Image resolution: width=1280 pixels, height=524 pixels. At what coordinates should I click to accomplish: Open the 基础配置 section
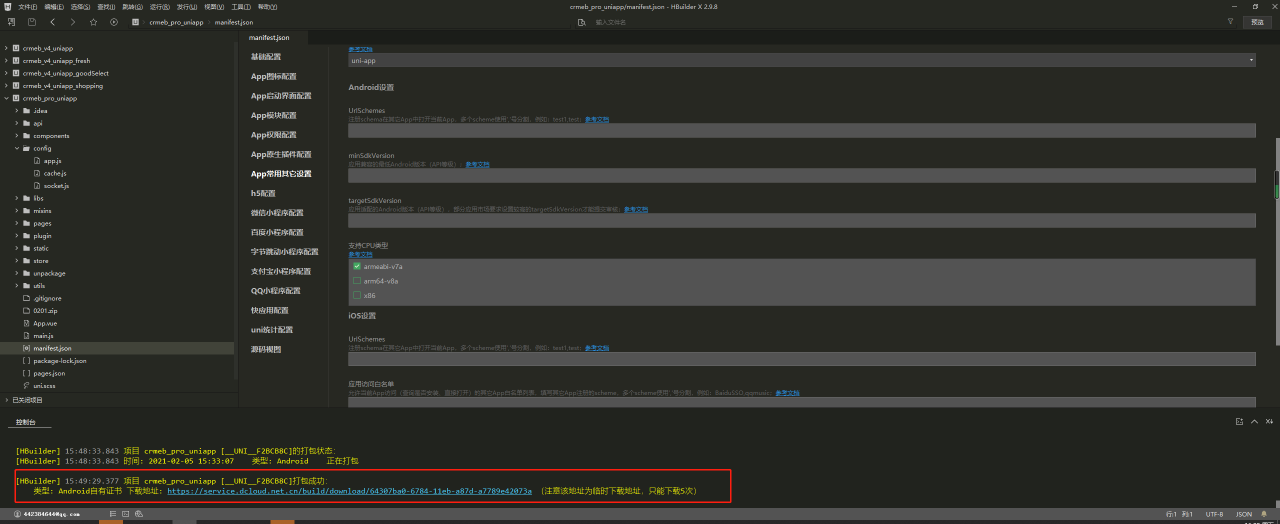[266, 57]
